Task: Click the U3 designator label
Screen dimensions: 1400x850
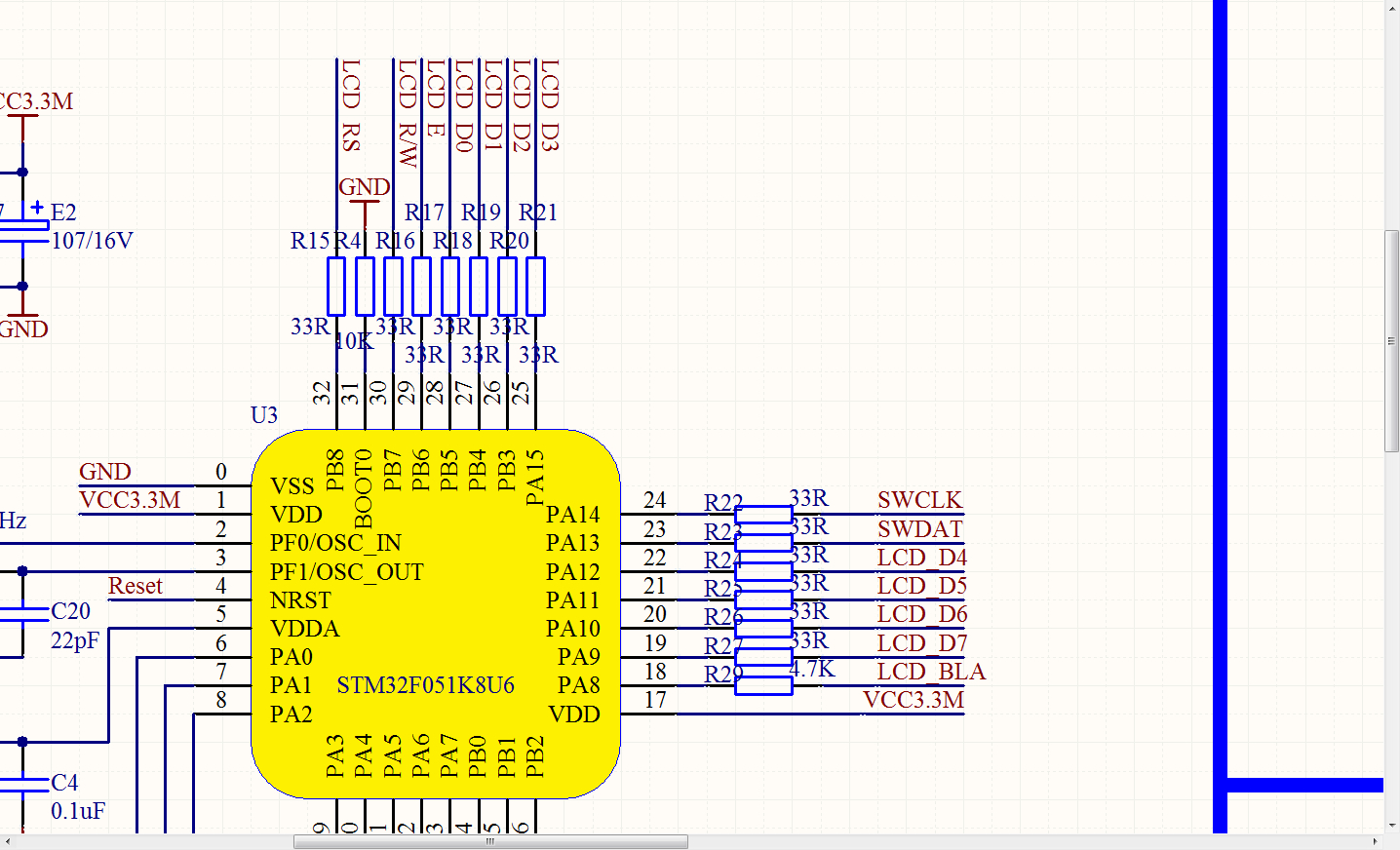Action: coord(264,415)
